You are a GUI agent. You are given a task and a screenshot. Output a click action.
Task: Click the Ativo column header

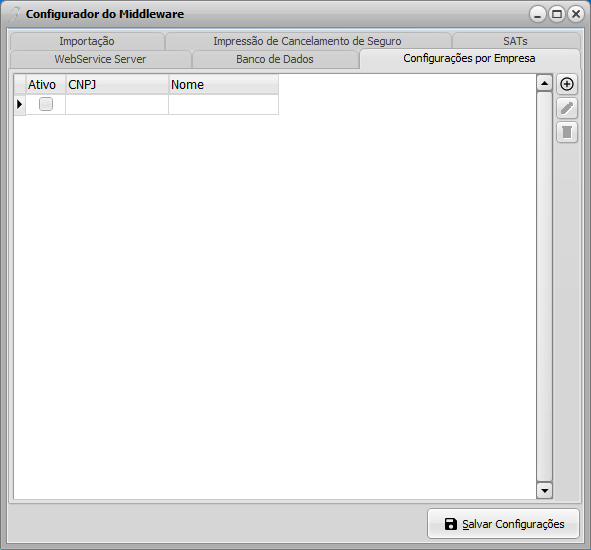click(46, 84)
